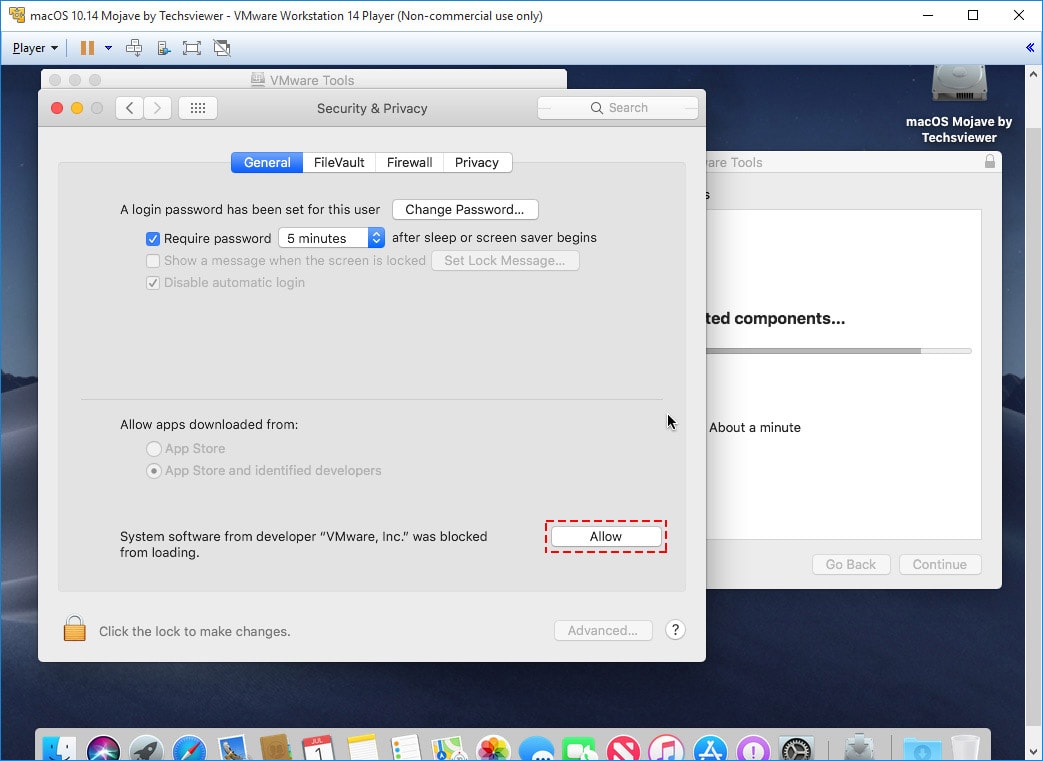Viewport: 1043px width, 761px height.
Task: Switch to the Firewall tab
Action: coord(409,162)
